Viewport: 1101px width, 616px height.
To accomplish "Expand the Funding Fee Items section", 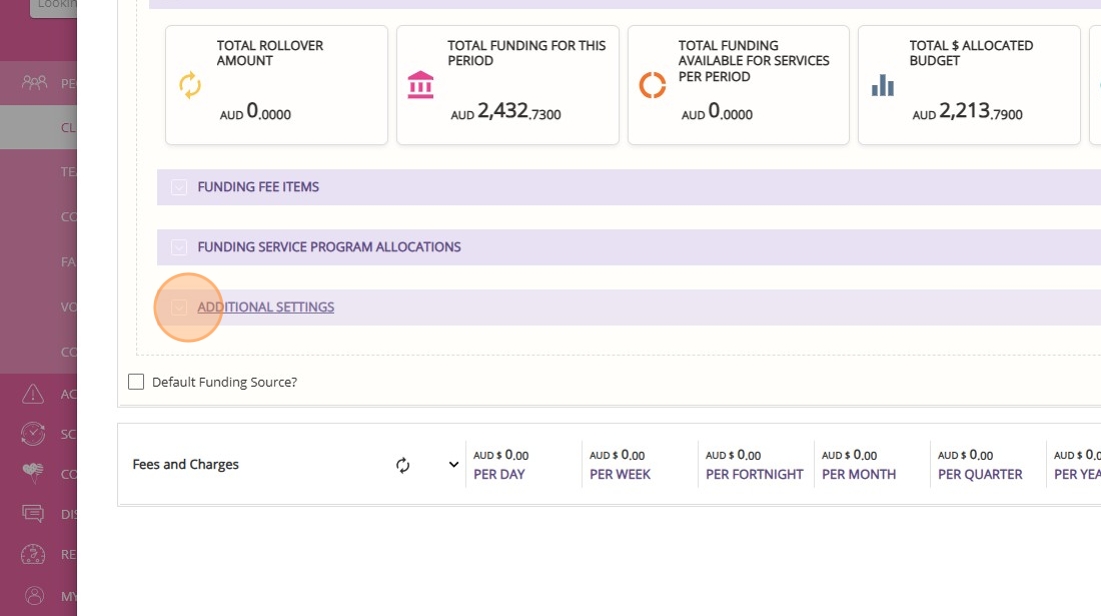I will coord(179,187).
